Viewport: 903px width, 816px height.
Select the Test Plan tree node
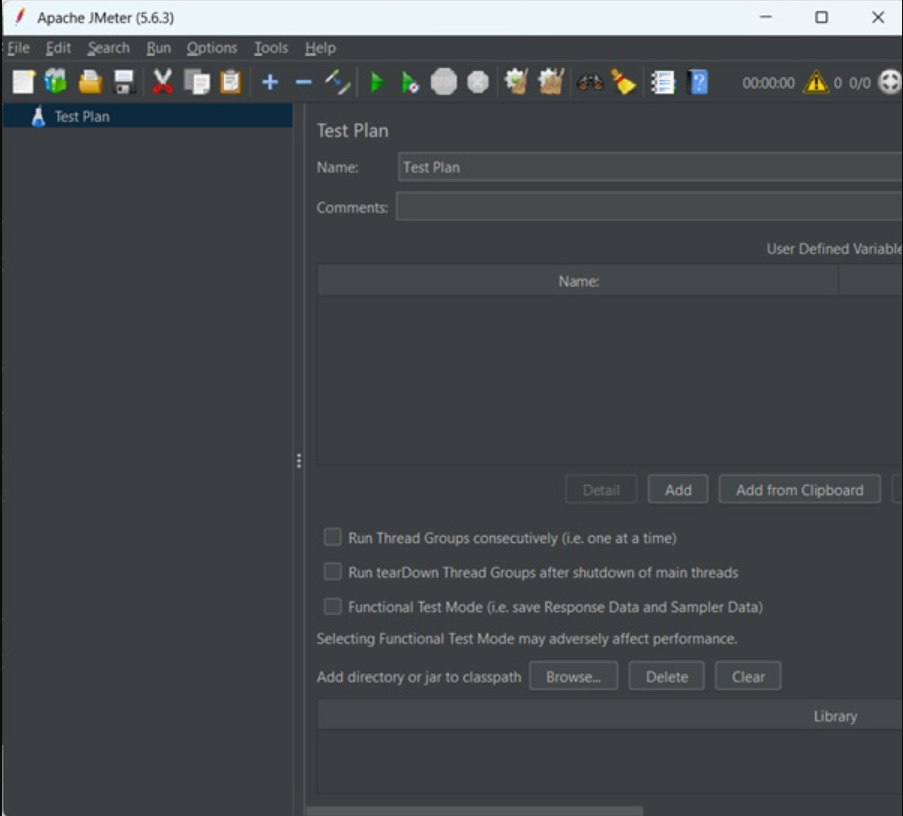pos(147,116)
